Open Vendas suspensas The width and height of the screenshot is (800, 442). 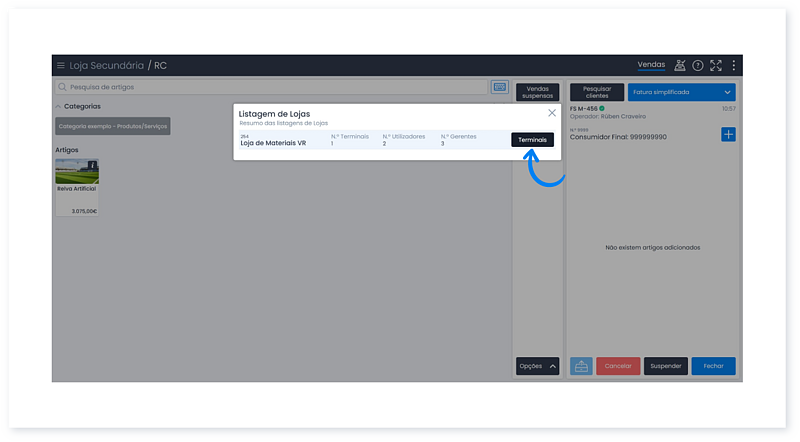pos(538,92)
